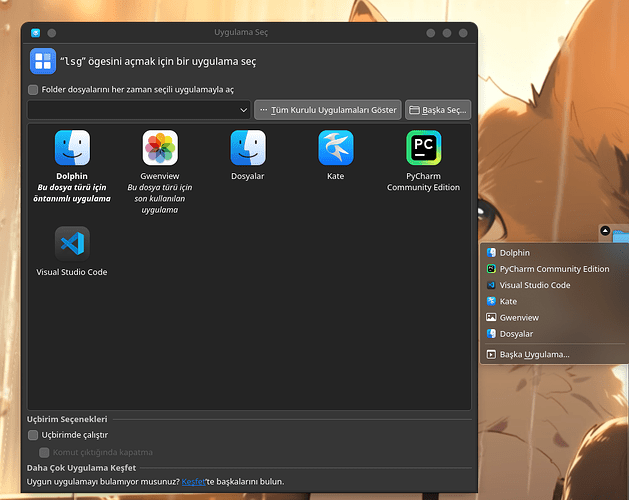Screen dimensions: 629x500
Task: Click the "Başka Seç..." button
Action: [438, 109]
